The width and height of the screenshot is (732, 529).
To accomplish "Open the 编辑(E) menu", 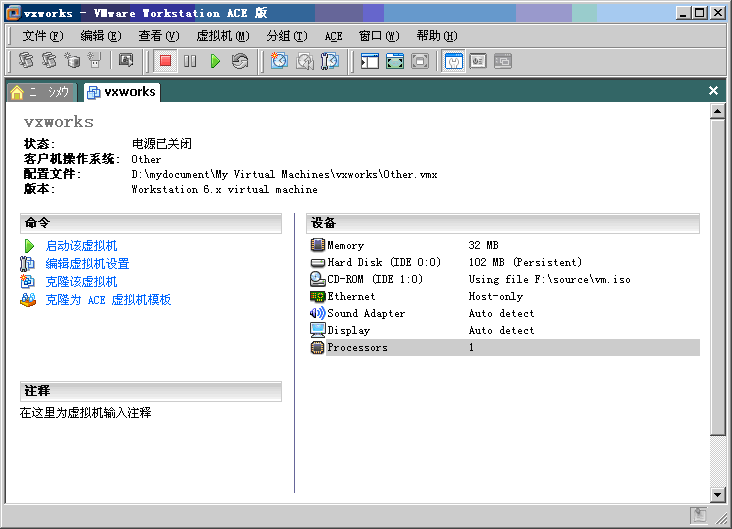I will click(100, 36).
